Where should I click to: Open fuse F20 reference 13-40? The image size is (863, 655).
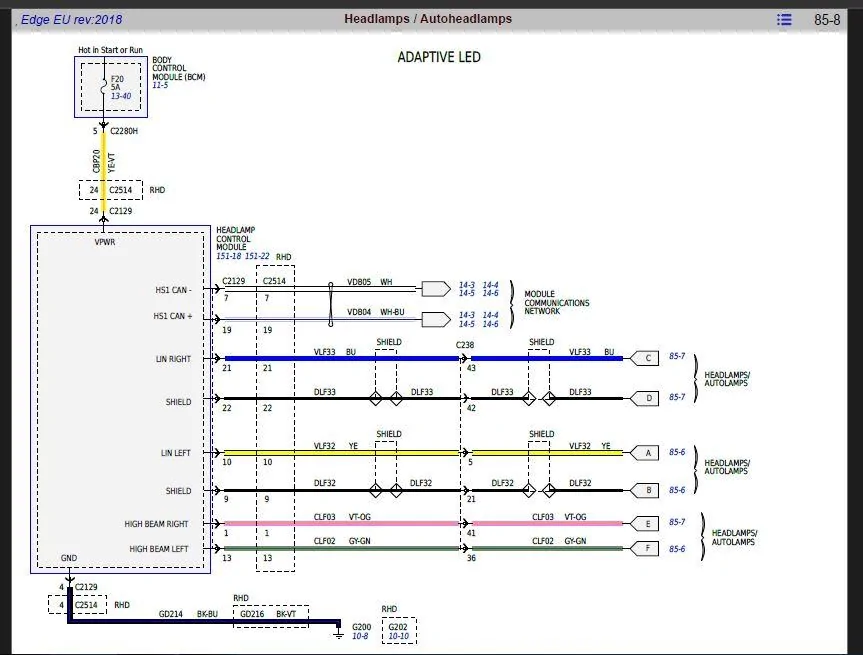pos(121,96)
